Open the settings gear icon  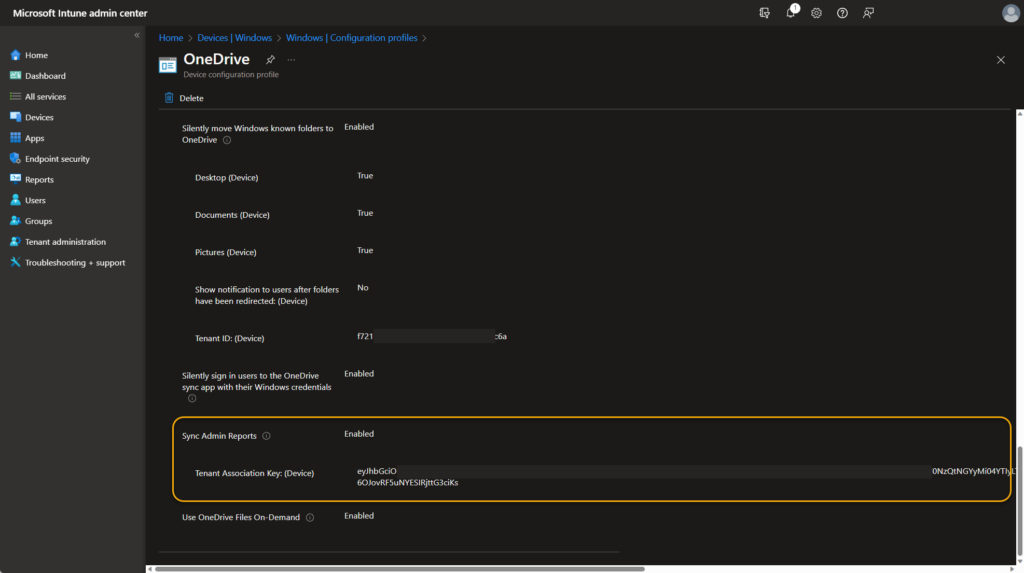coord(816,13)
